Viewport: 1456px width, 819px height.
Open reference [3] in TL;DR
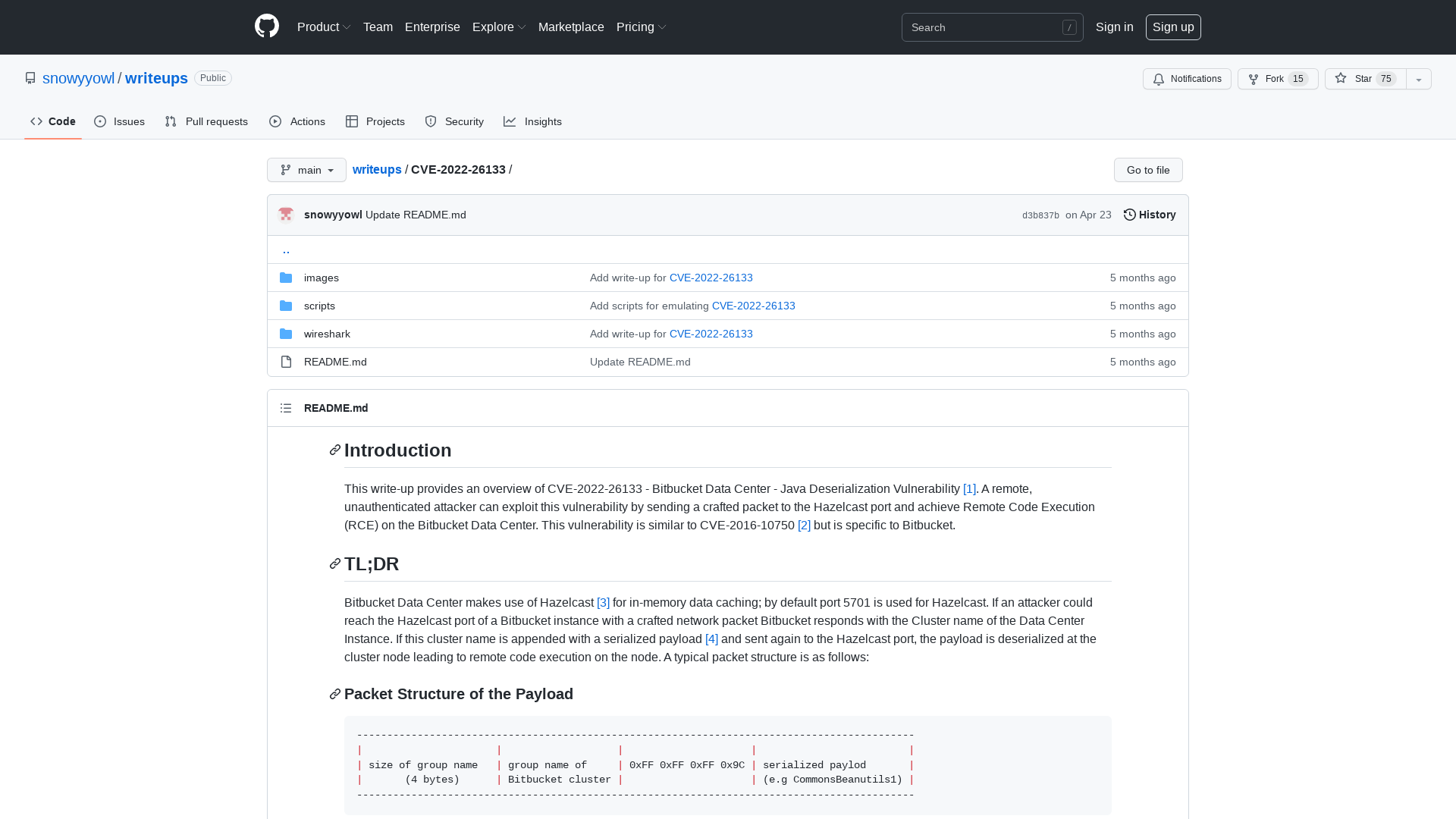tap(603, 603)
